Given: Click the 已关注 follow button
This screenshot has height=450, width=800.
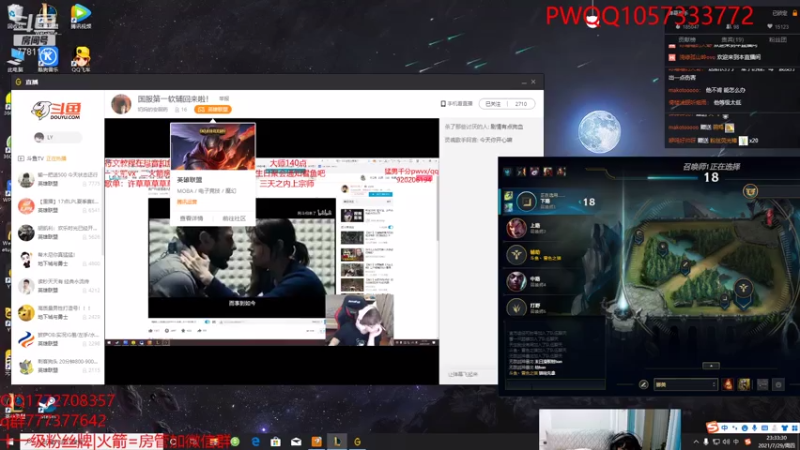Looking at the screenshot, I should click(493, 104).
